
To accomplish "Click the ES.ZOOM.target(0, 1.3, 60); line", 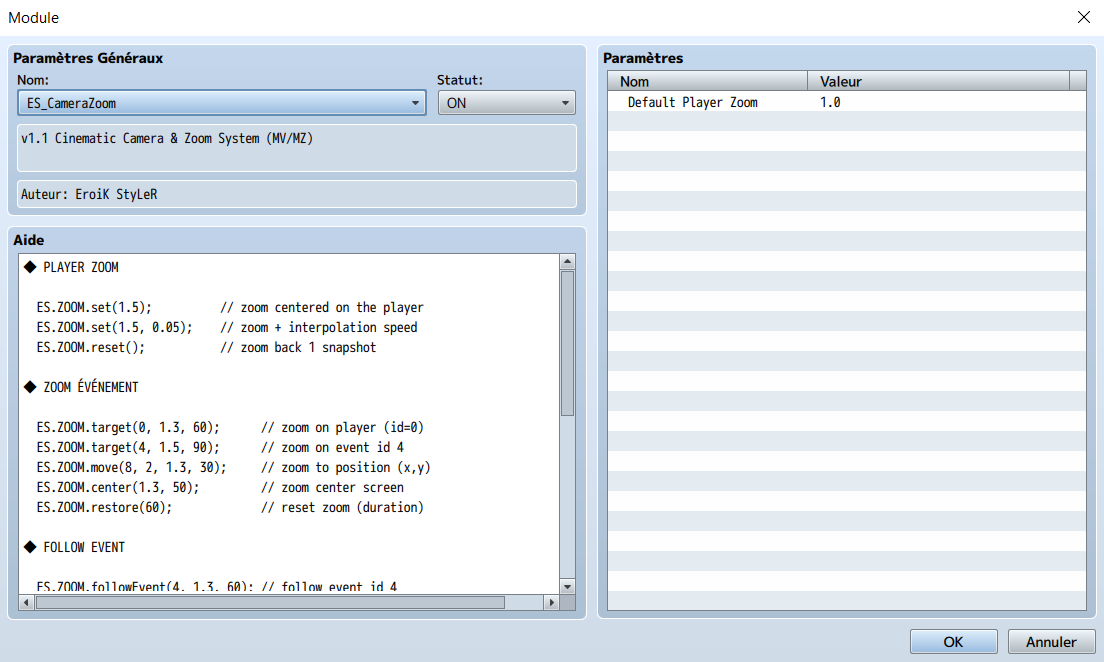I will 128,427.
